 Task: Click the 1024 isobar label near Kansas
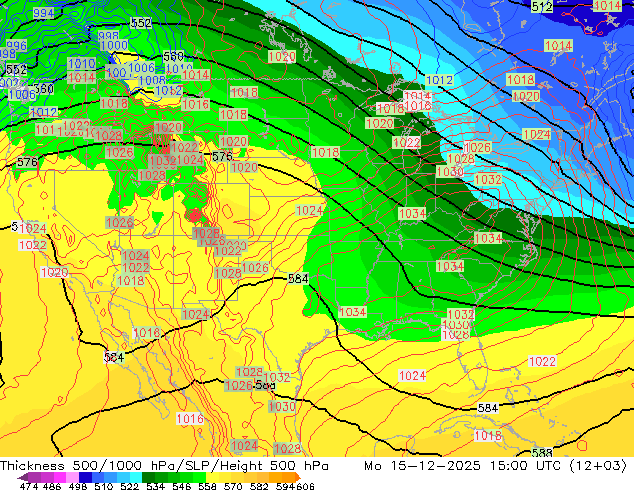click(310, 210)
